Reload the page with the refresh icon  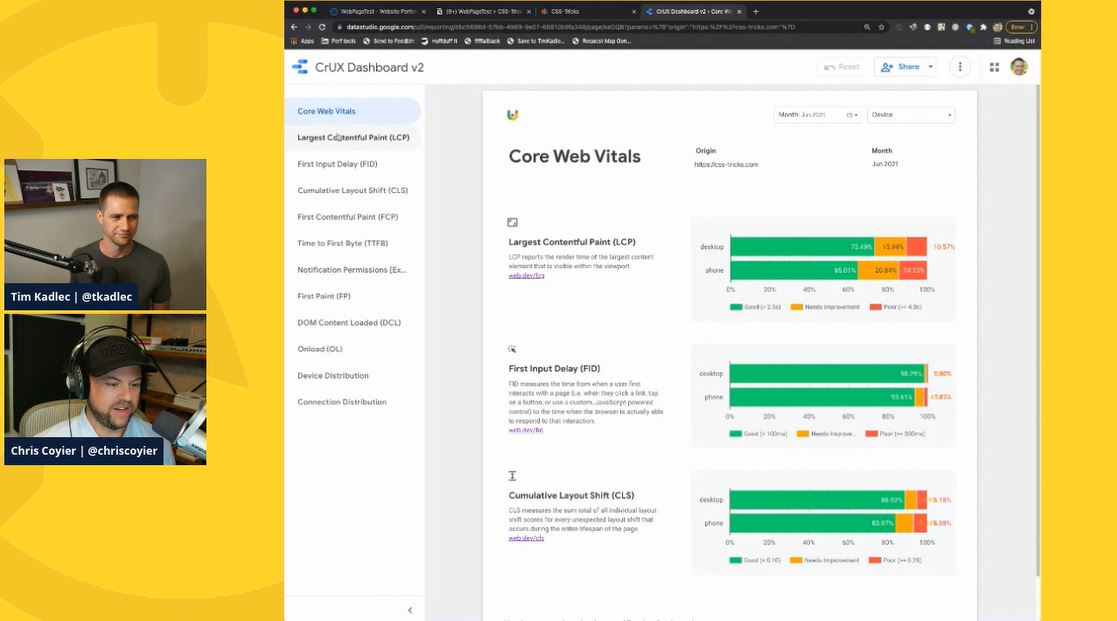pyautogui.click(x=322, y=27)
